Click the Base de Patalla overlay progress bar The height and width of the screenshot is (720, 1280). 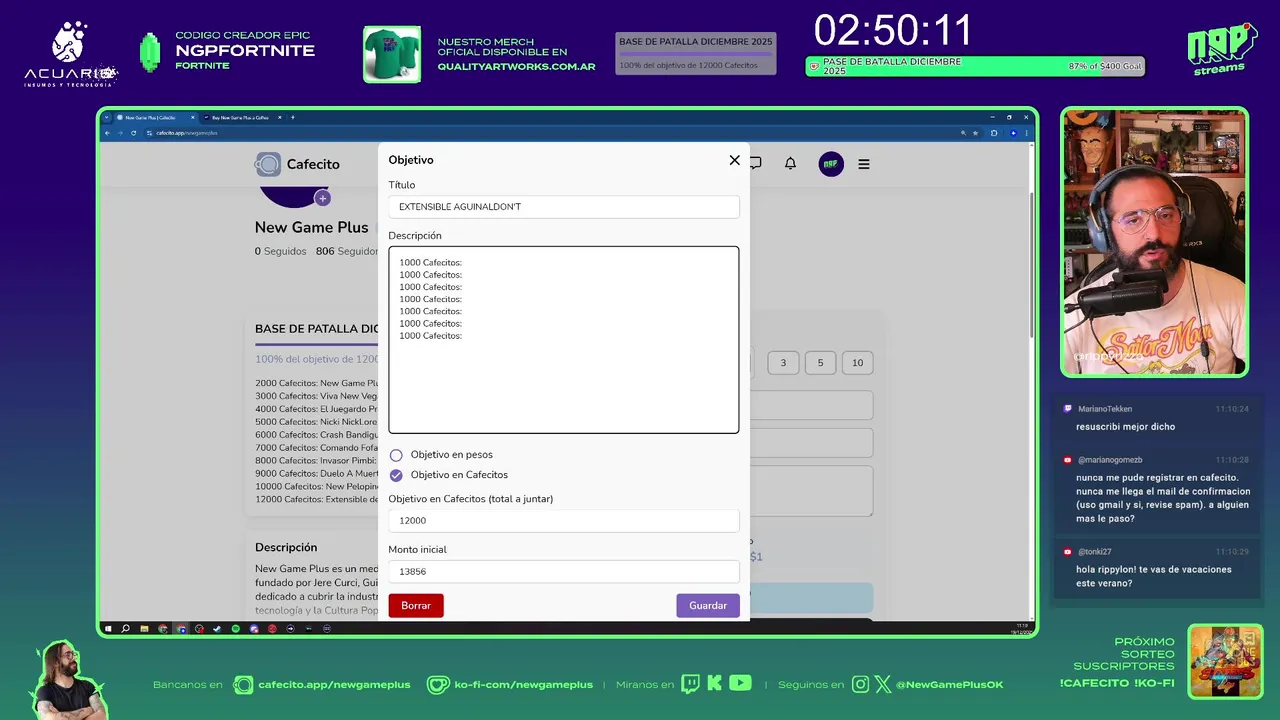coord(696,53)
